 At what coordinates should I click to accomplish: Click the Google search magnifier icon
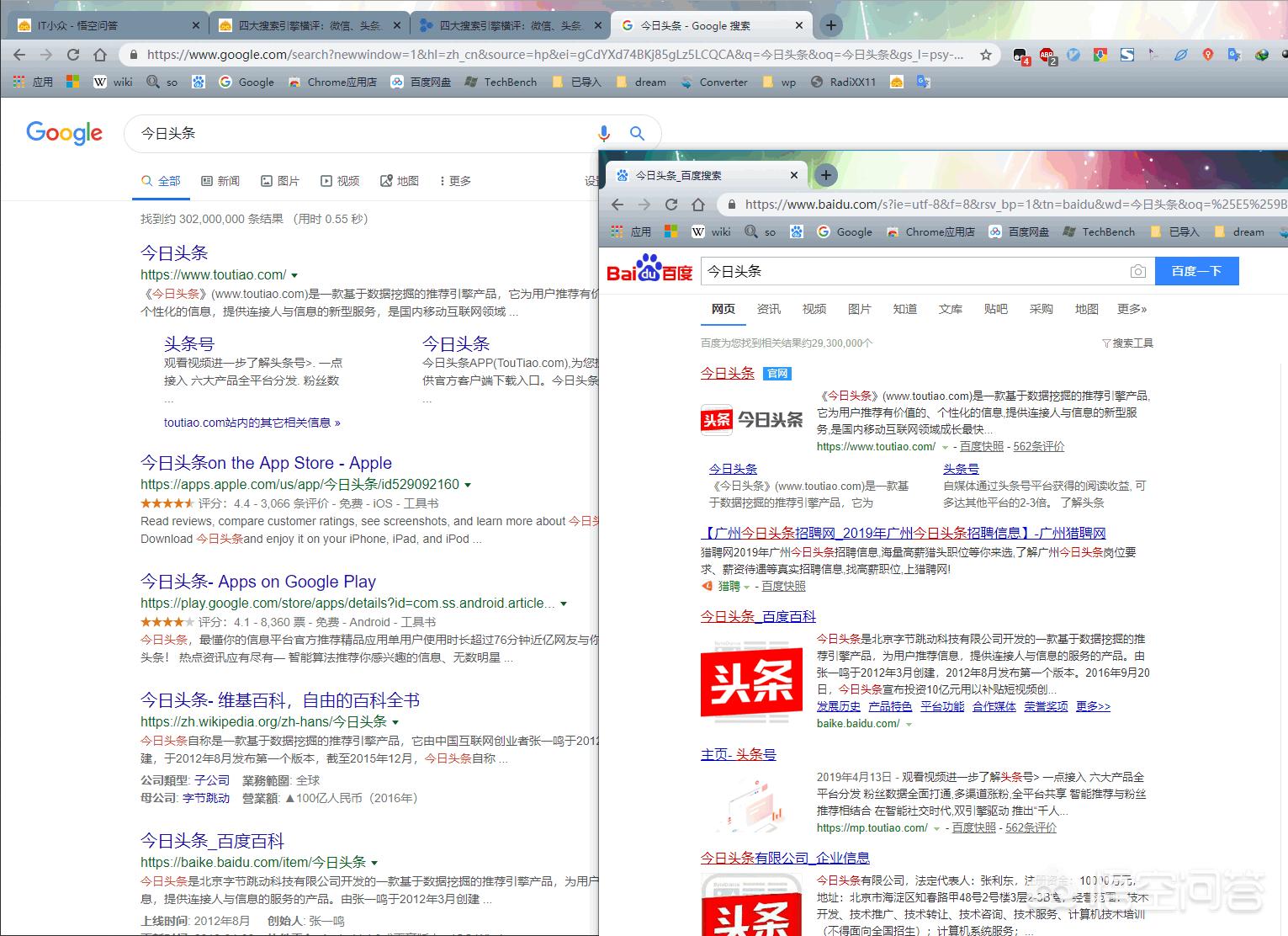(x=637, y=133)
